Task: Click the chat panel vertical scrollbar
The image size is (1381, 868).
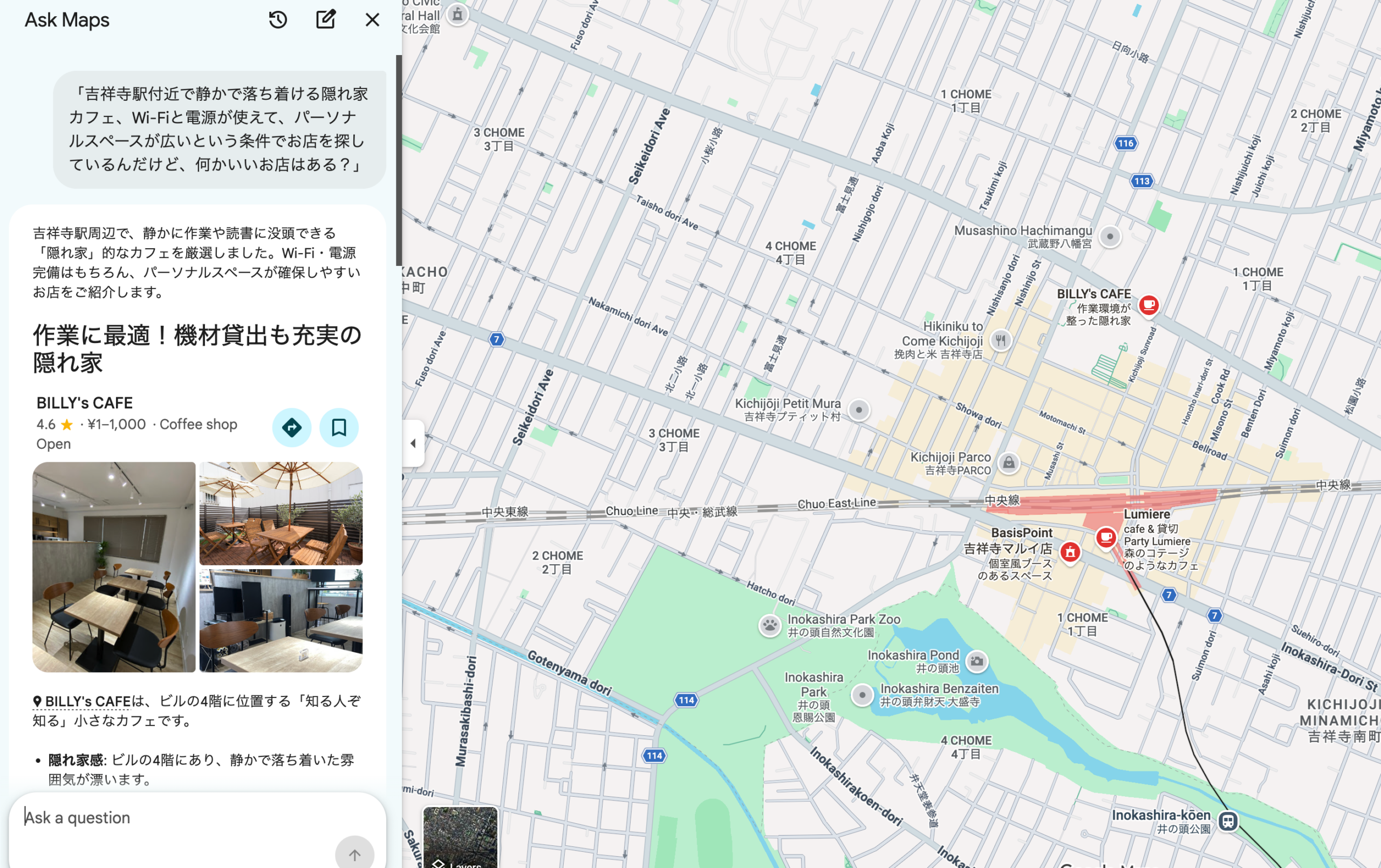Action: click(x=399, y=161)
